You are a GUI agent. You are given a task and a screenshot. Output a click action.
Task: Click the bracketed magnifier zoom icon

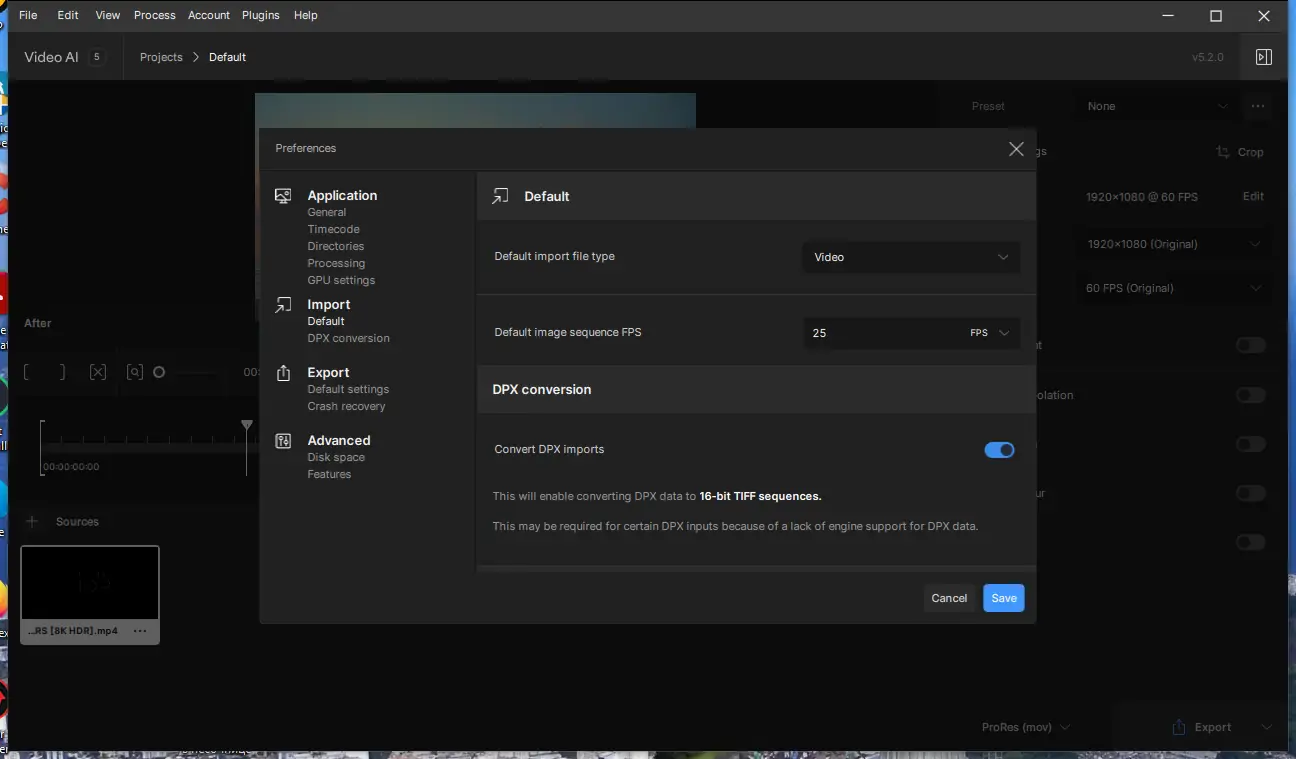point(135,372)
